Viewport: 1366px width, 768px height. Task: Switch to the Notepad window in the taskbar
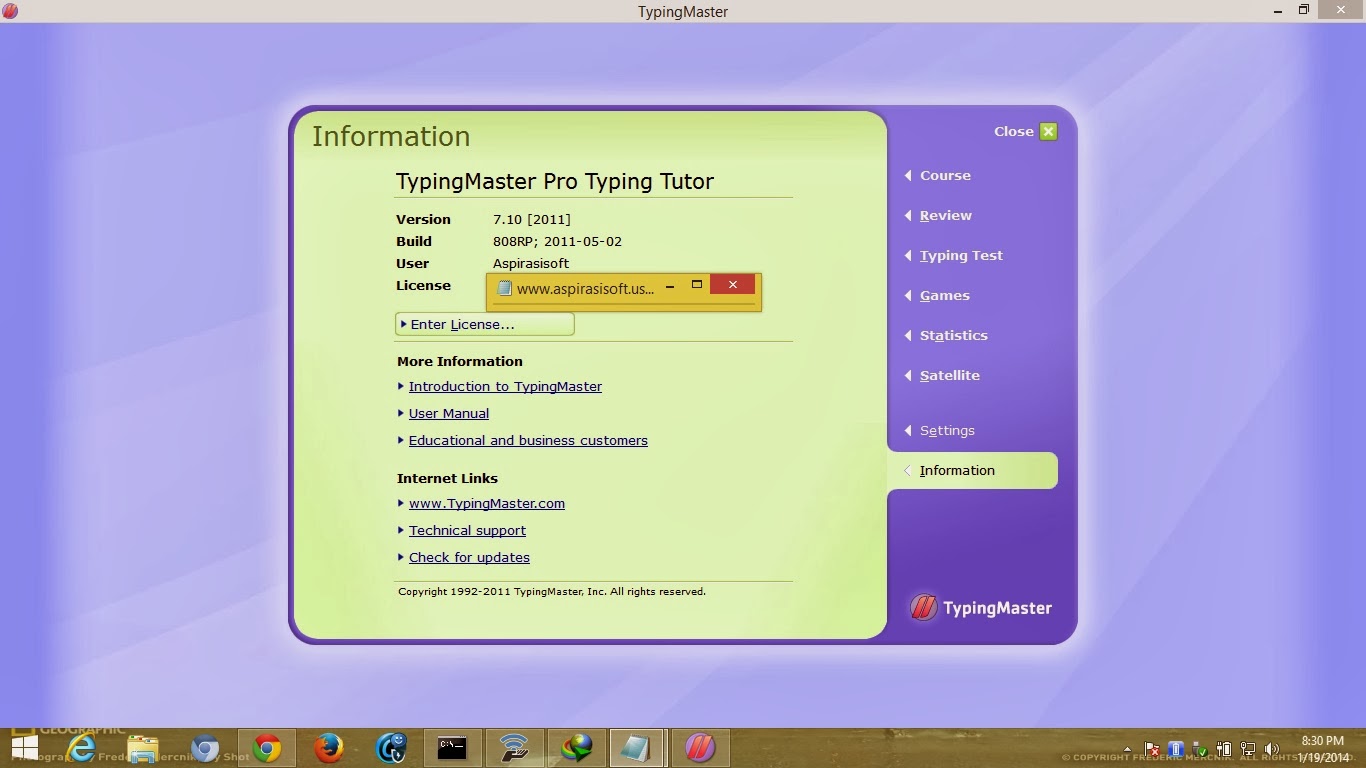638,748
